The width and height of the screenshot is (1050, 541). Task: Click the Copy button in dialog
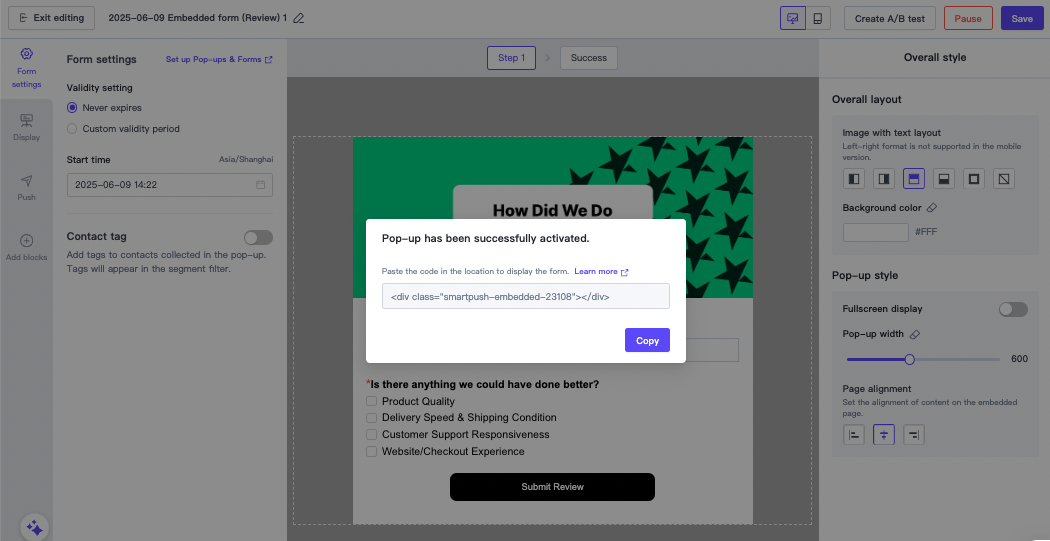[647, 341]
